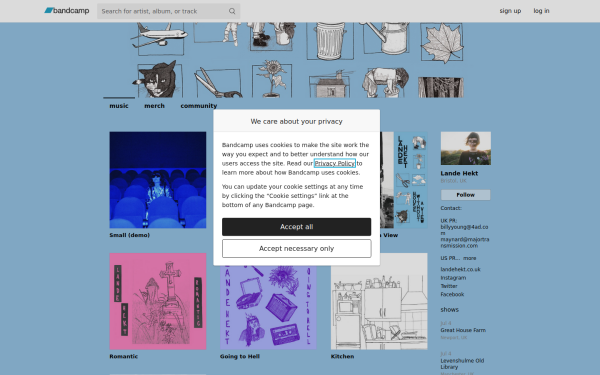
Task: Click the Accept all button
Action: pyautogui.click(x=297, y=227)
